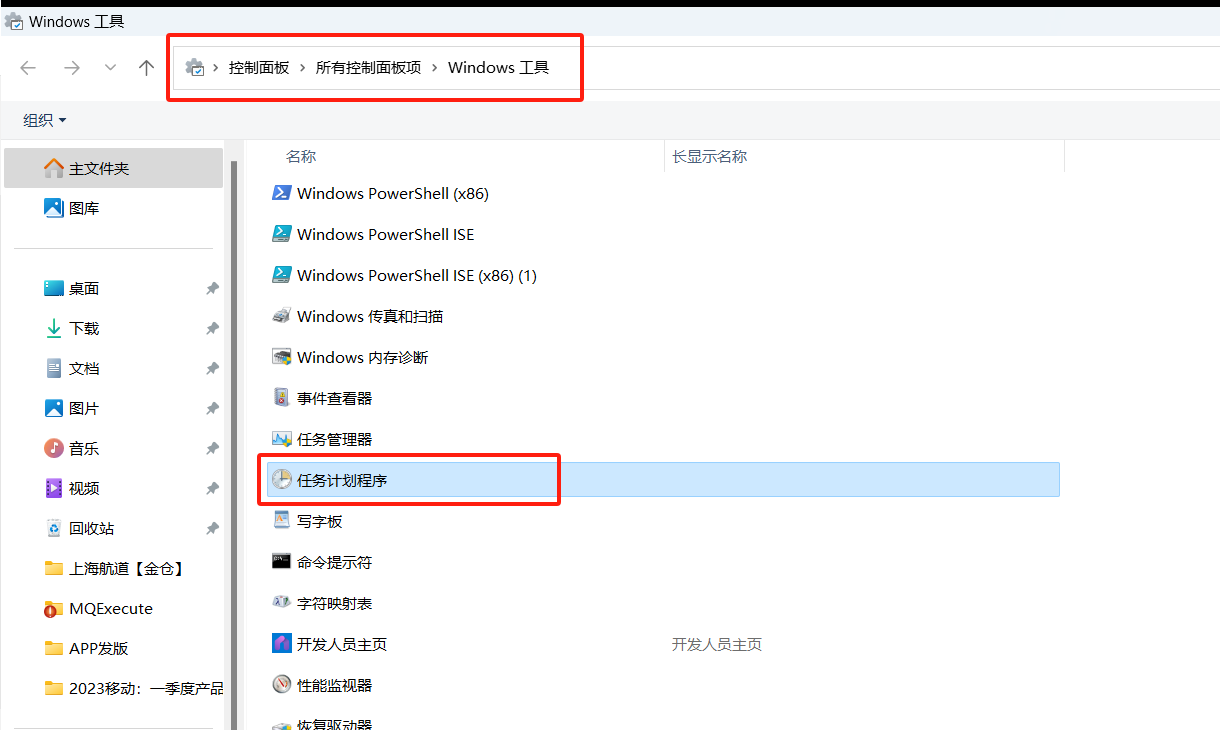The width and height of the screenshot is (1220, 730).
Task: Click the 下载 arrow icon in sidebar
Action: click(x=54, y=328)
